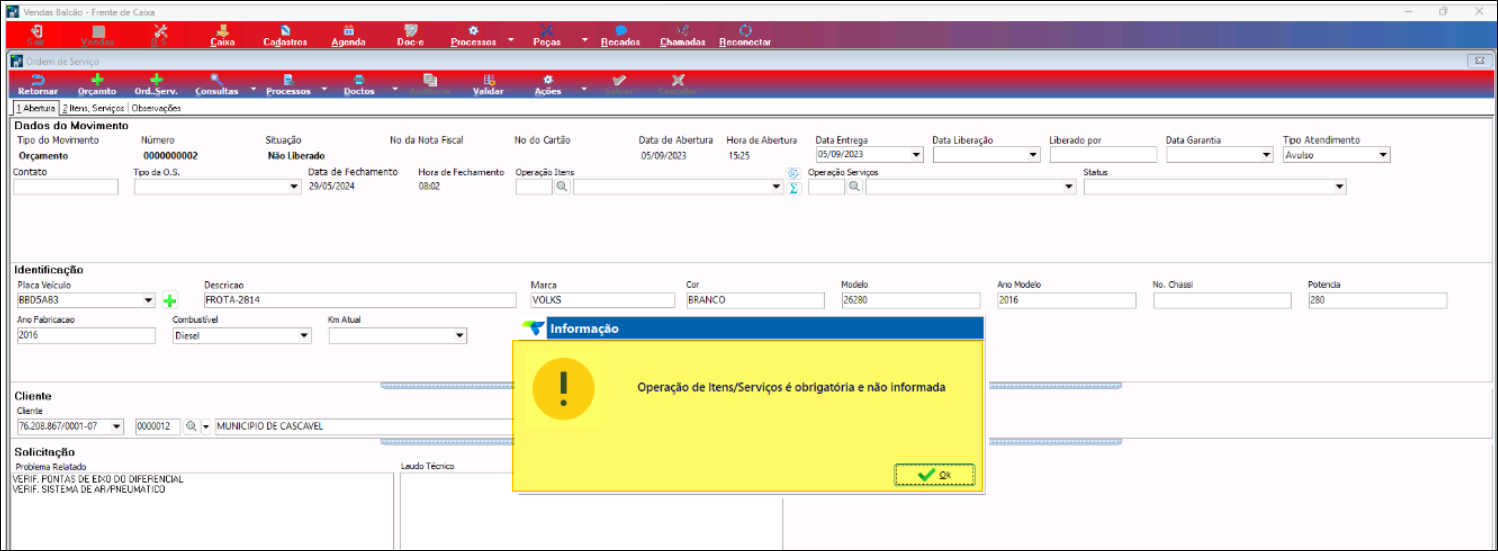1498x551 pixels.
Task: Open Caixa from the top toolbar
Action: (222, 36)
